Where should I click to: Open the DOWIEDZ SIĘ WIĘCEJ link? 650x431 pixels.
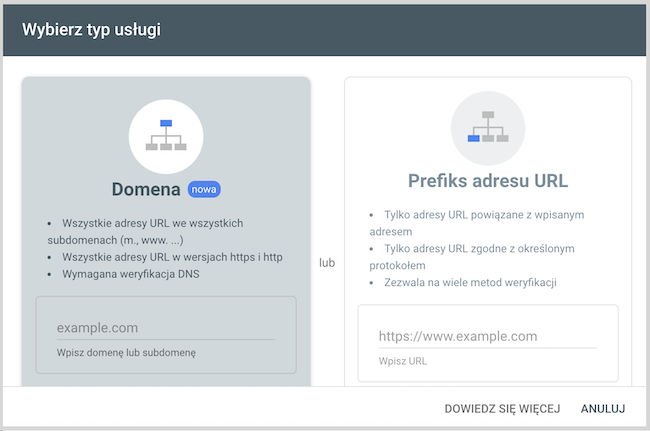[x=502, y=409]
